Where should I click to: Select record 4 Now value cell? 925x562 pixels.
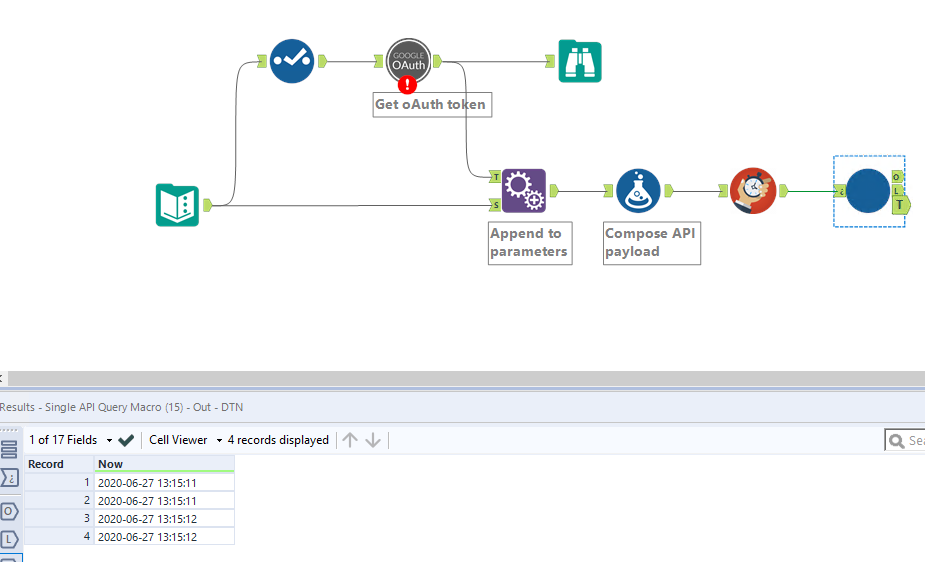pos(165,537)
